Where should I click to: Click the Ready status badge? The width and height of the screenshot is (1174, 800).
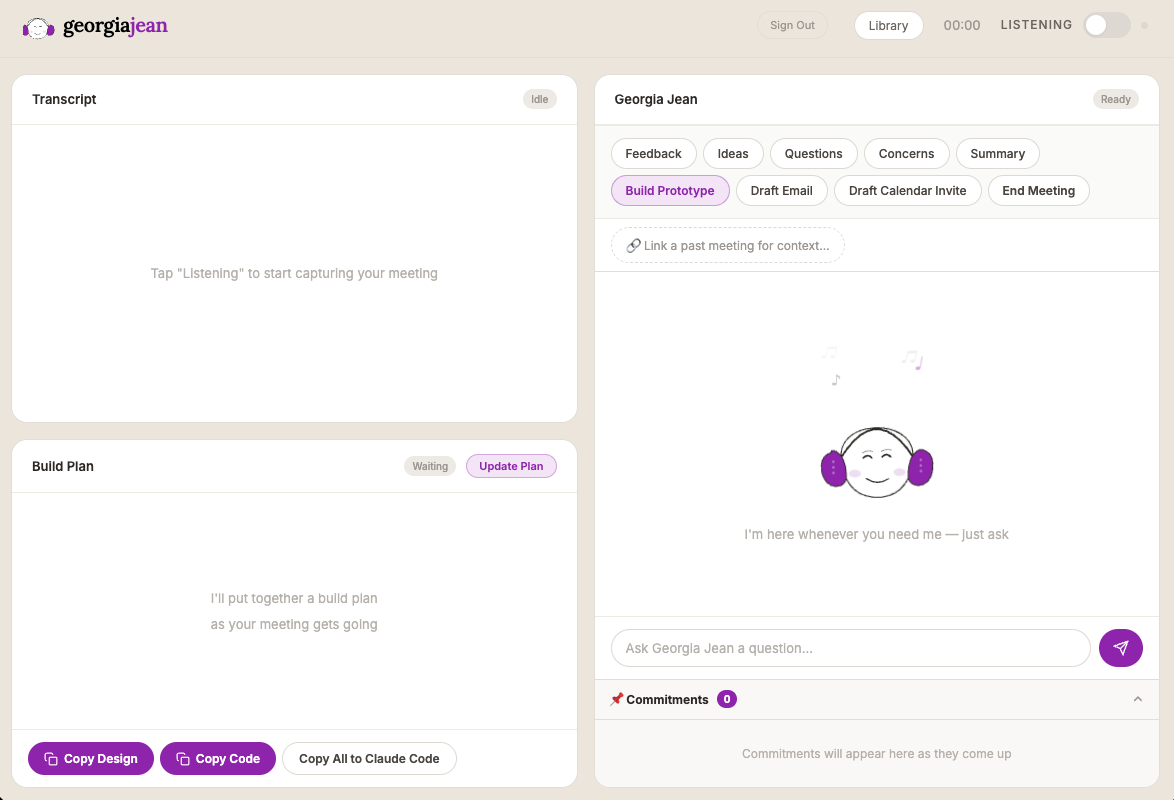(1115, 99)
